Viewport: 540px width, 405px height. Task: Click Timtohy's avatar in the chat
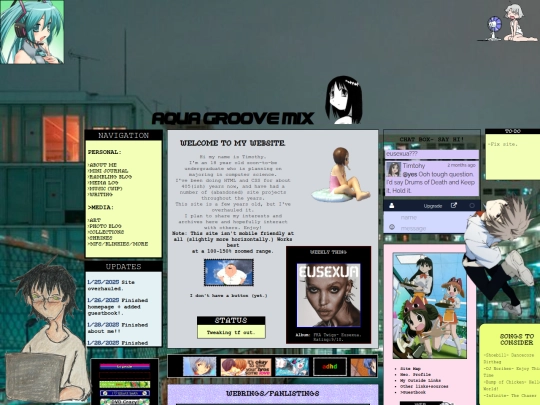tap(393, 169)
